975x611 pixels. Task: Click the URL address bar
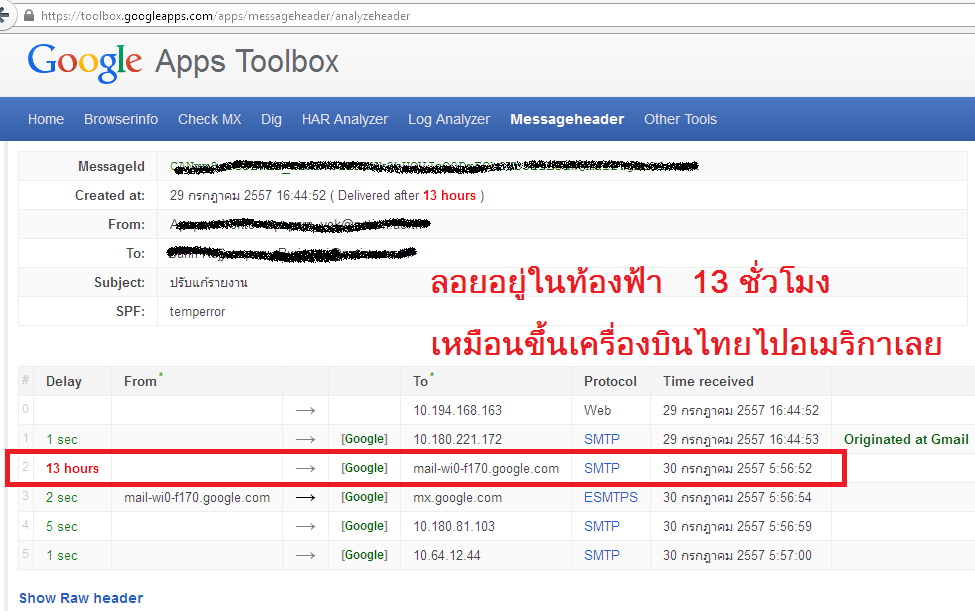tap(497, 16)
